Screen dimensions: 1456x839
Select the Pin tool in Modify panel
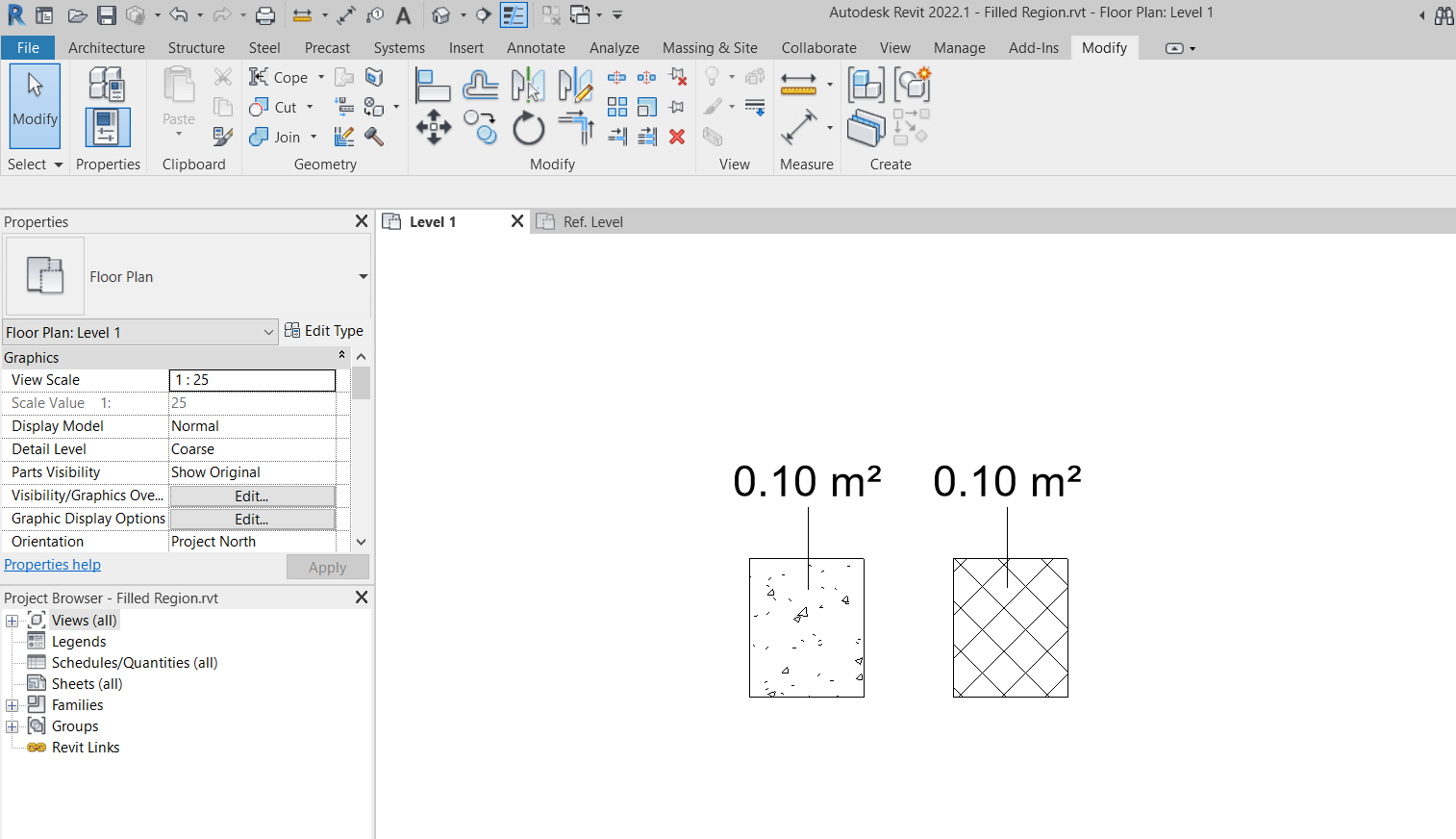click(x=676, y=106)
